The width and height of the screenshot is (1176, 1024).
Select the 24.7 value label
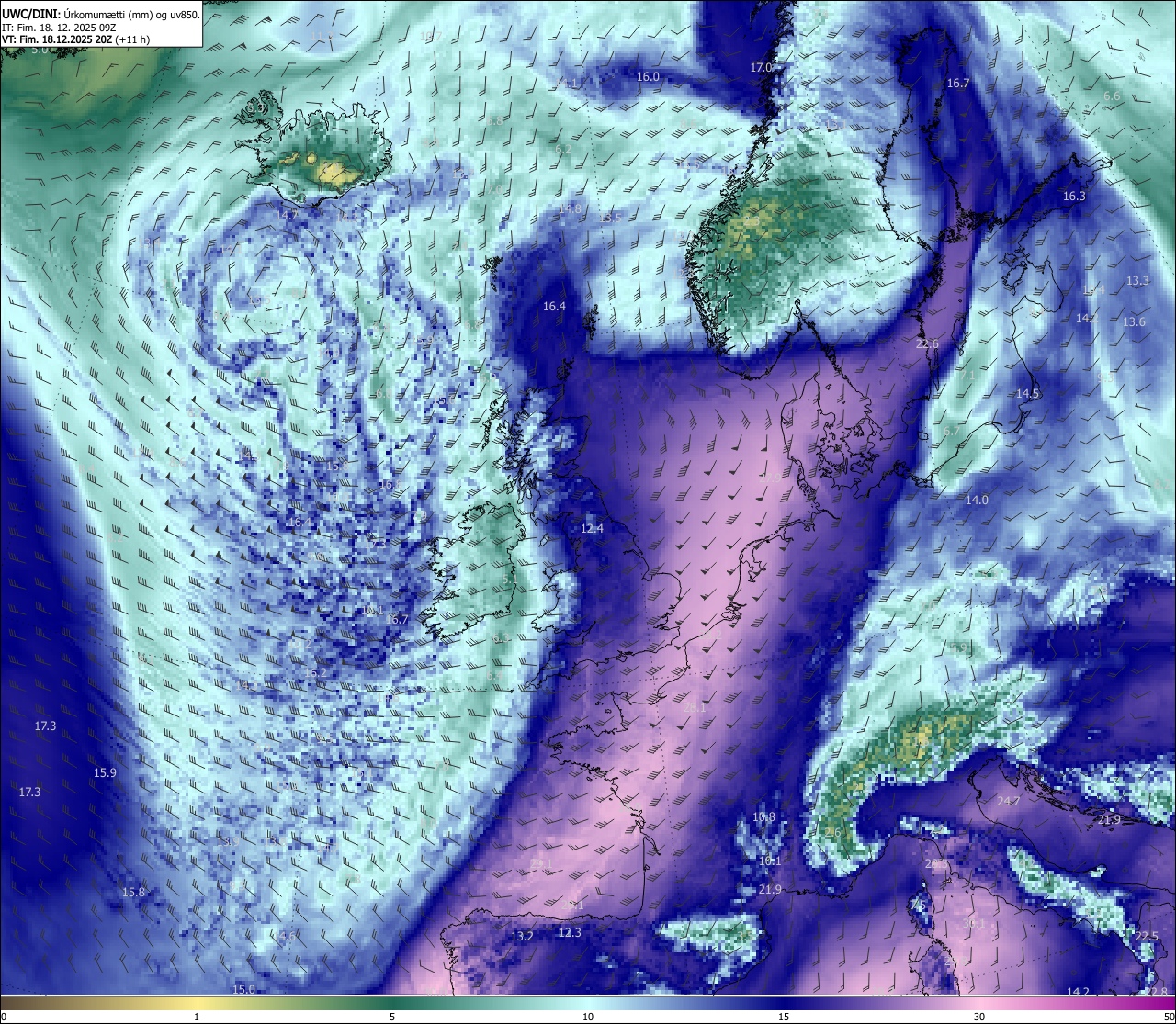pos(1009,802)
